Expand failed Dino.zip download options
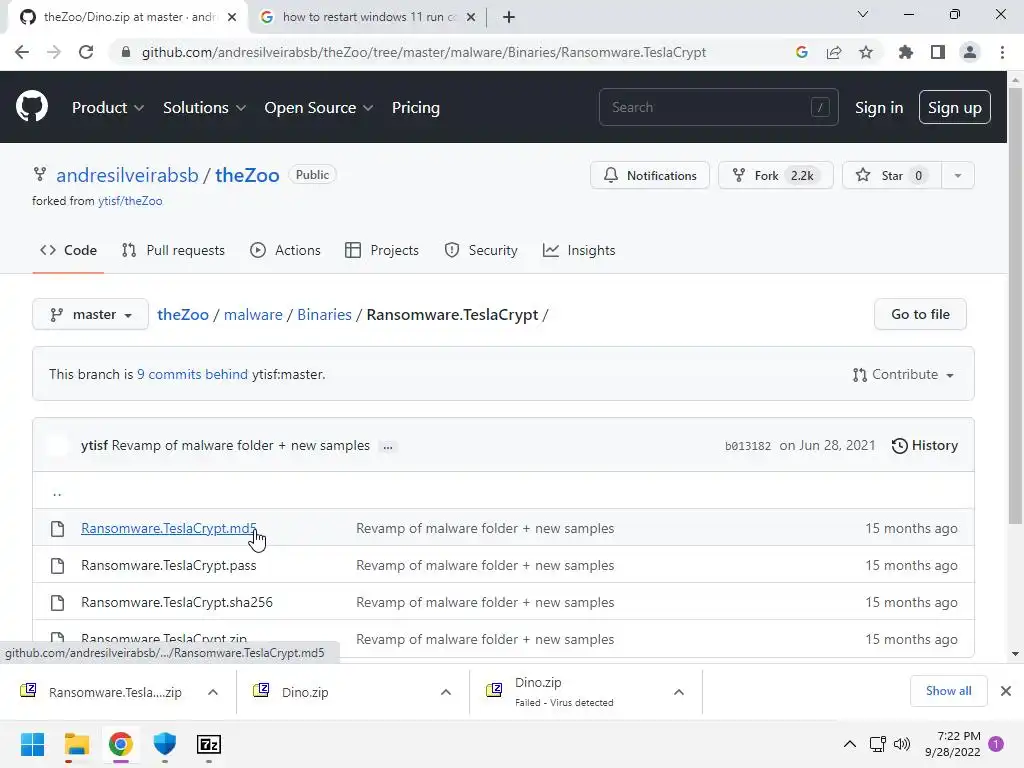Screen dimensions: 1024x768 click(x=679, y=692)
